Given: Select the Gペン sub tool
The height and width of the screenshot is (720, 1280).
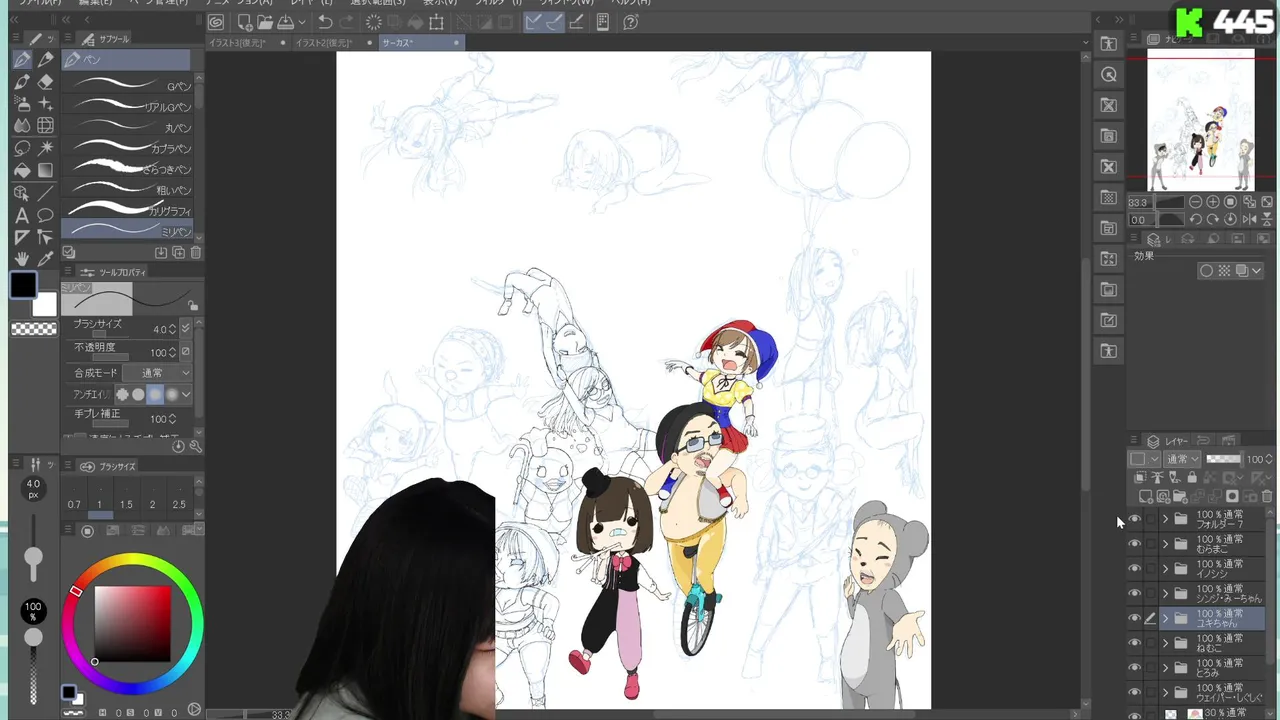Looking at the screenshot, I should pyautogui.click(x=127, y=86).
